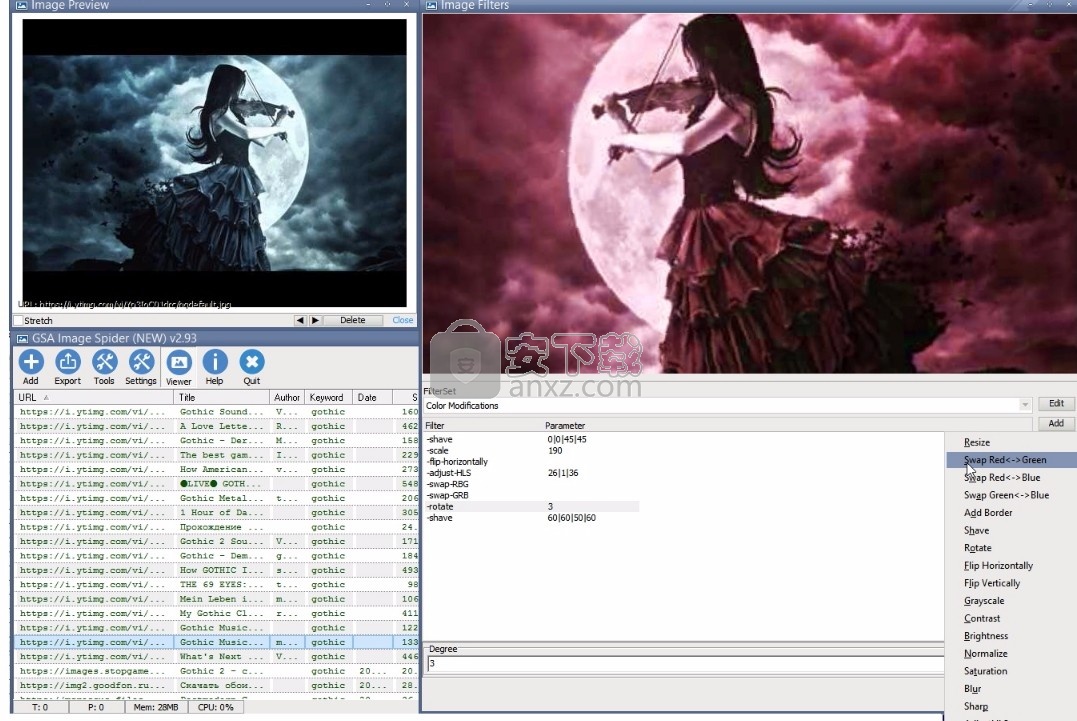Select Saturation in the filter menu
Viewport: 1077px width, 721px height.
point(985,671)
